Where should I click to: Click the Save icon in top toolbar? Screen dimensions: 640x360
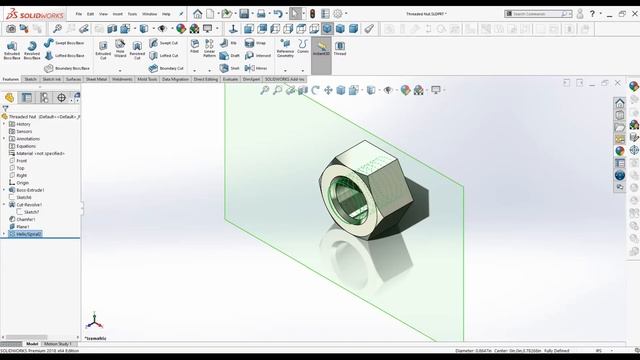(244, 14)
